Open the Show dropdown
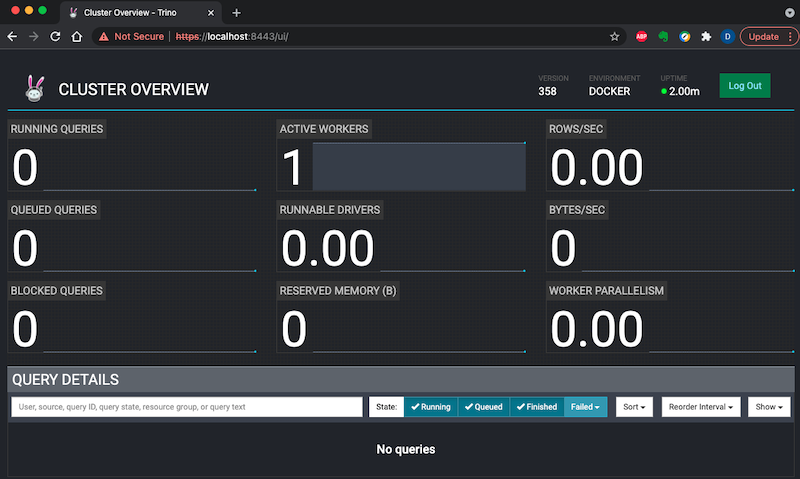 pyautogui.click(x=769, y=407)
